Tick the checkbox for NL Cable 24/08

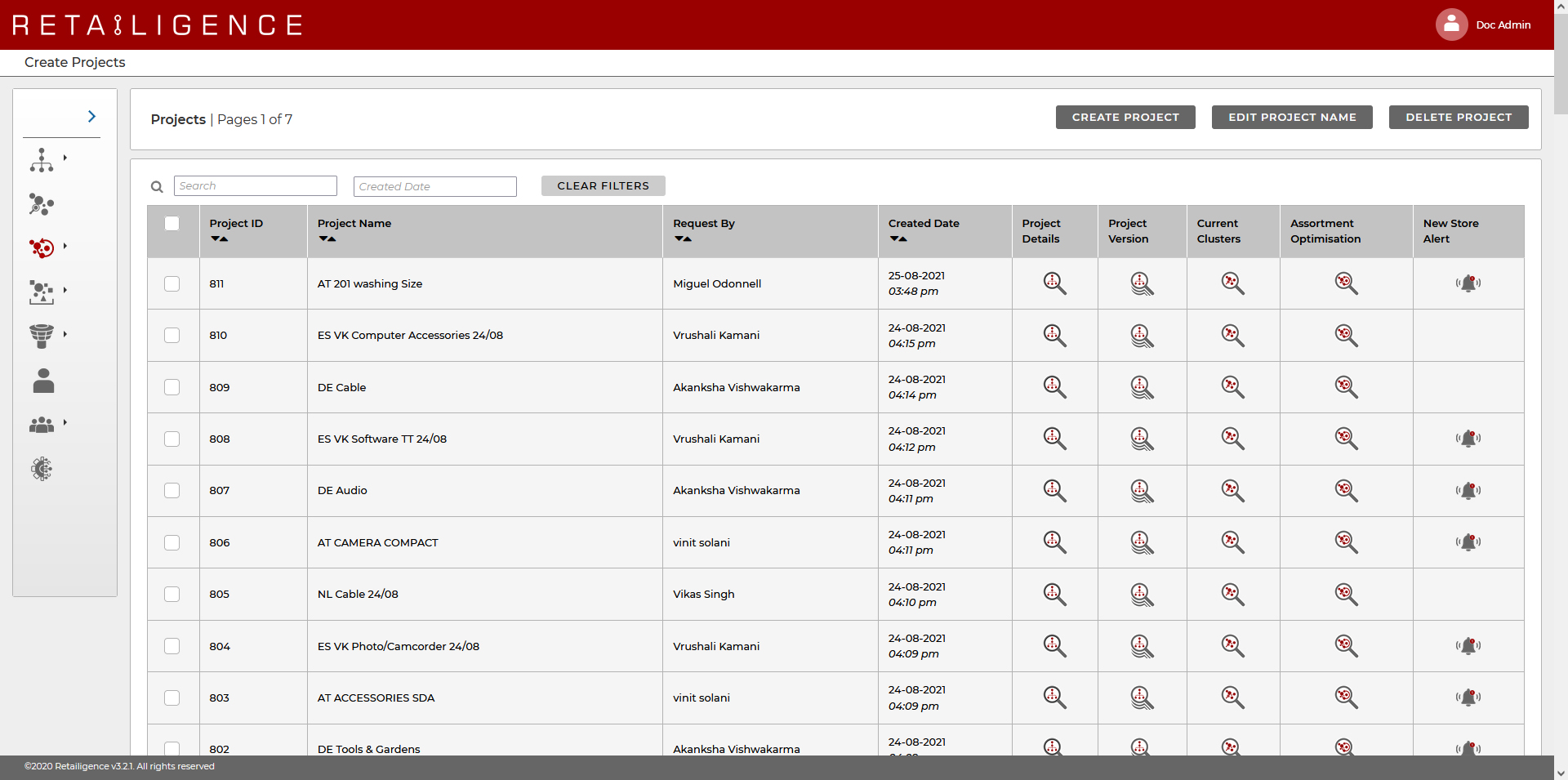point(171,594)
